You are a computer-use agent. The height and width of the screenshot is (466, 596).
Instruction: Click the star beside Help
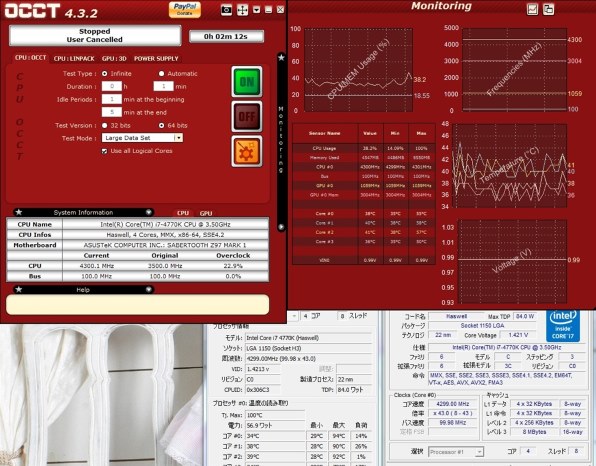[19, 289]
